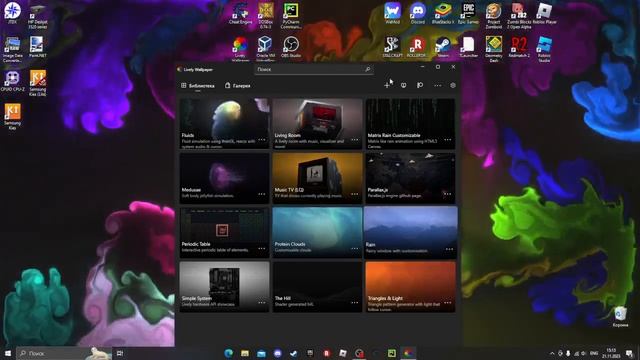Screen dimensions: 640x360
Task: Select the Parallax.js wallpaper
Action: 410,178
